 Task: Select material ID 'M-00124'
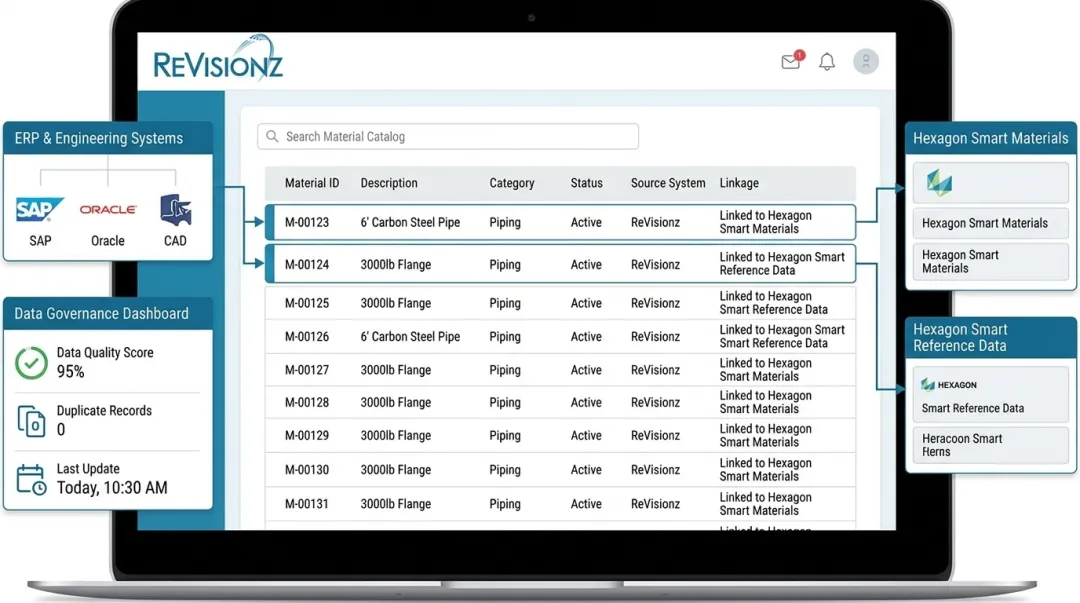click(307, 264)
